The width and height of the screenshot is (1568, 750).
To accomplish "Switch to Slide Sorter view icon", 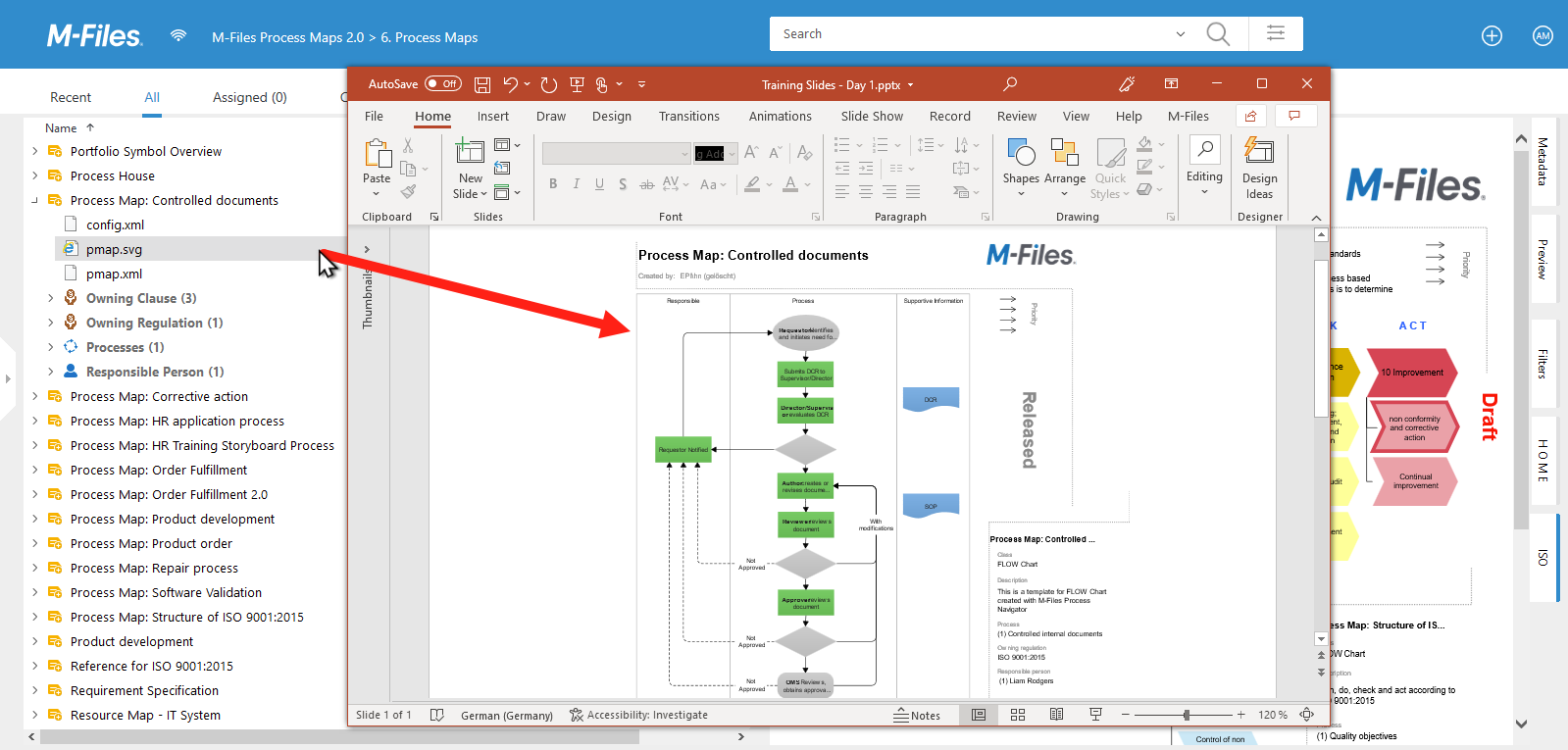I will (x=1018, y=715).
